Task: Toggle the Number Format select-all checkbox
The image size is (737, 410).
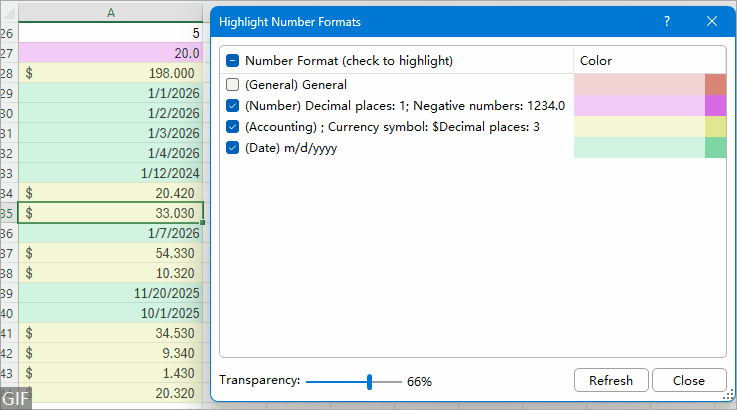Action: [x=233, y=60]
